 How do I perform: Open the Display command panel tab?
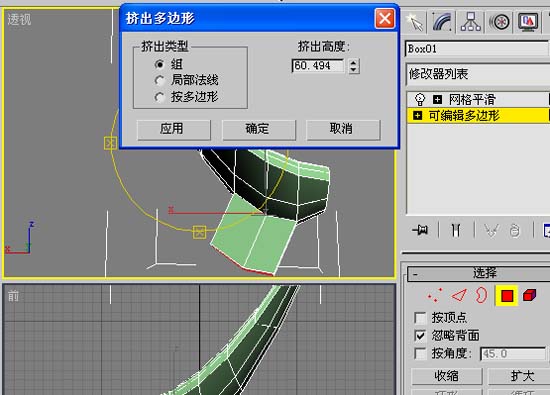click(528, 22)
